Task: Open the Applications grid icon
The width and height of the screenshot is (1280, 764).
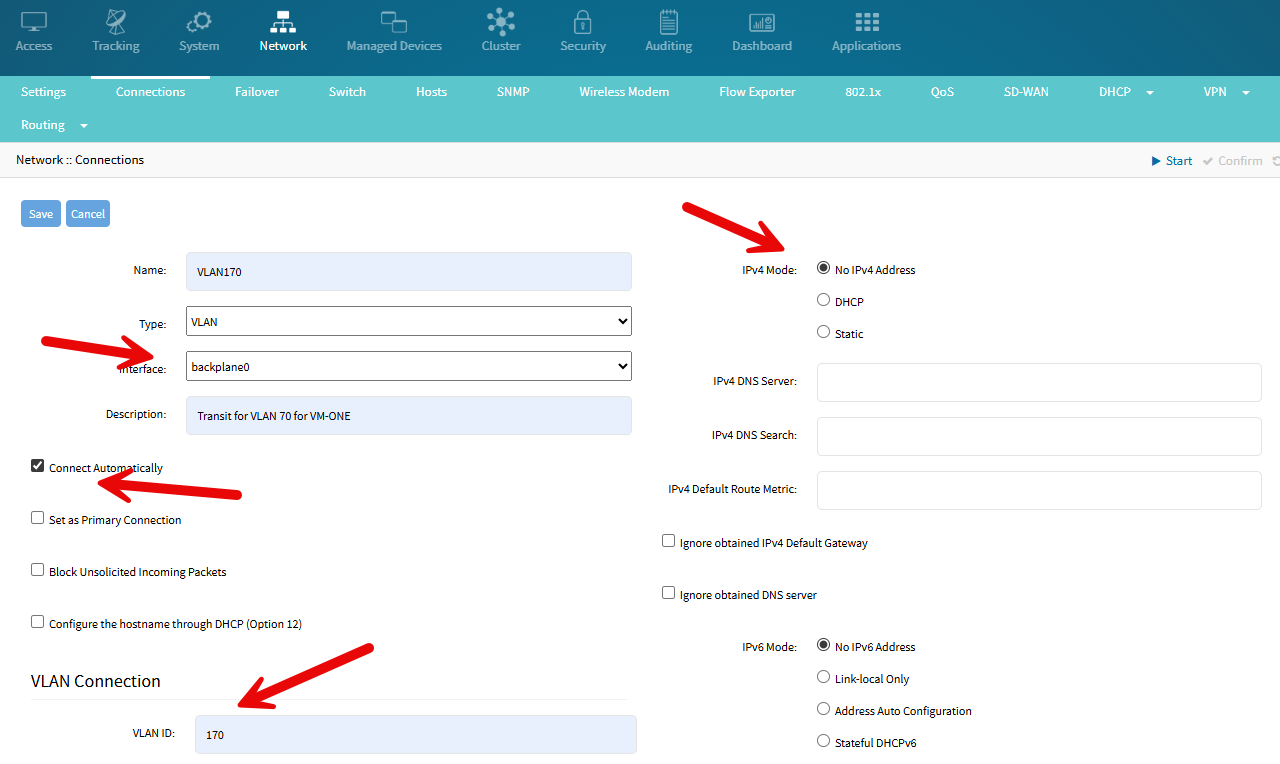Action: point(866,22)
